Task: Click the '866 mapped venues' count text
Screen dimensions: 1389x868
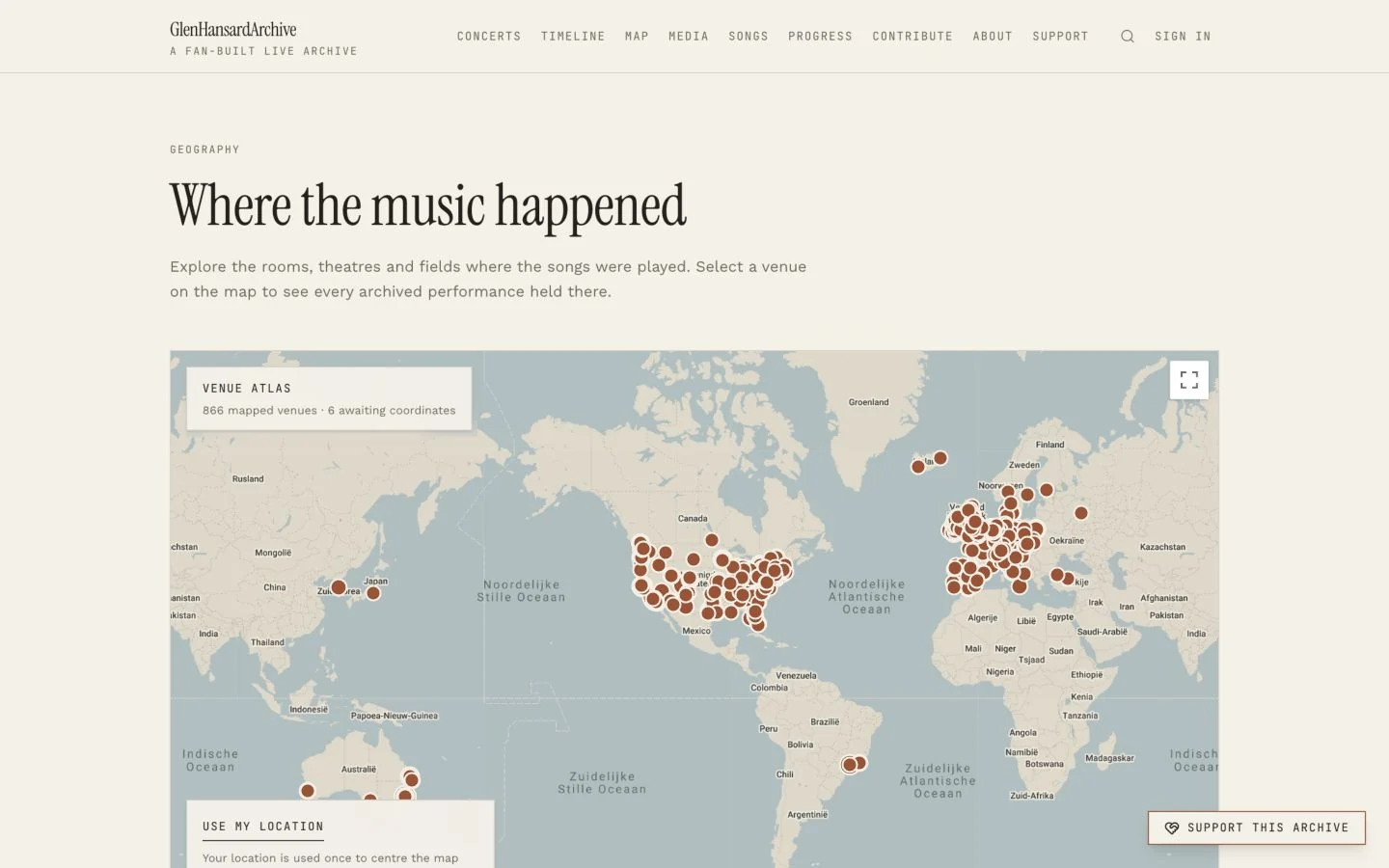Action: pos(259,410)
